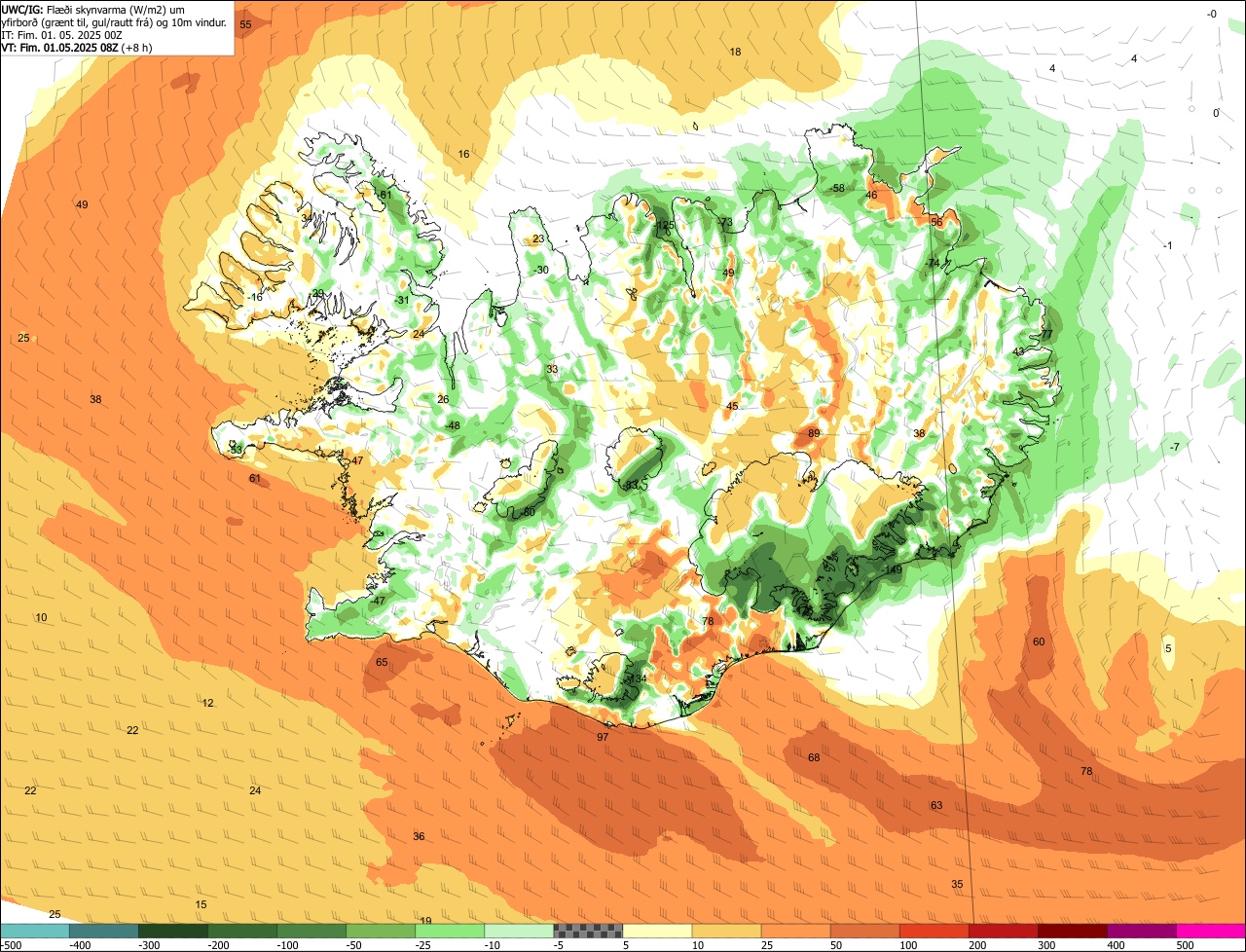Click the value -30 on the map

coord(541,270)
